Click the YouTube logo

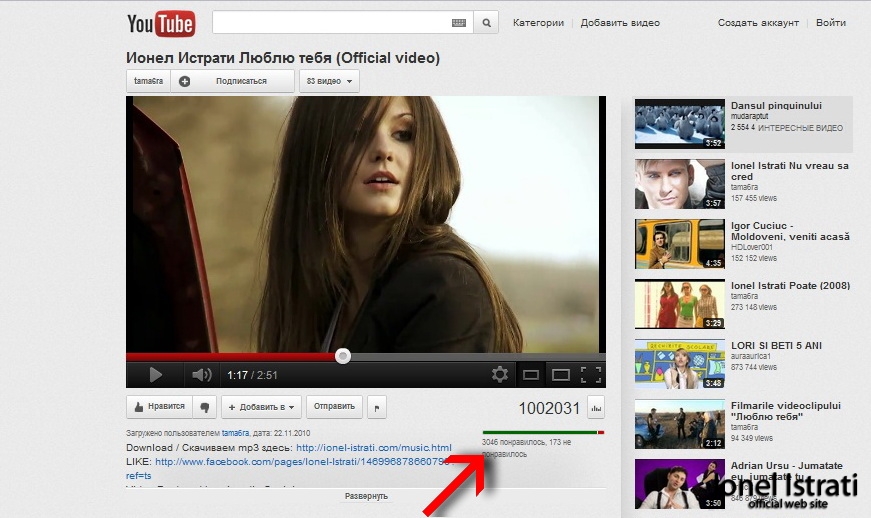[x=161, y=23]
